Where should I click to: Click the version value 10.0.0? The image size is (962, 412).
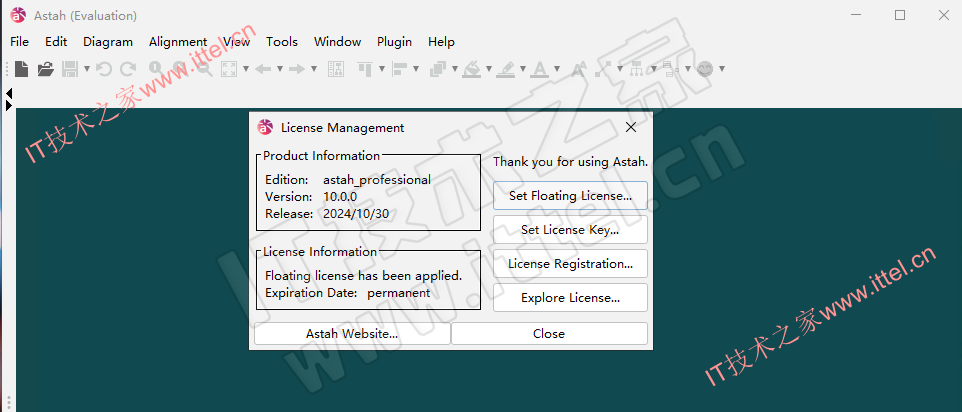340,197
